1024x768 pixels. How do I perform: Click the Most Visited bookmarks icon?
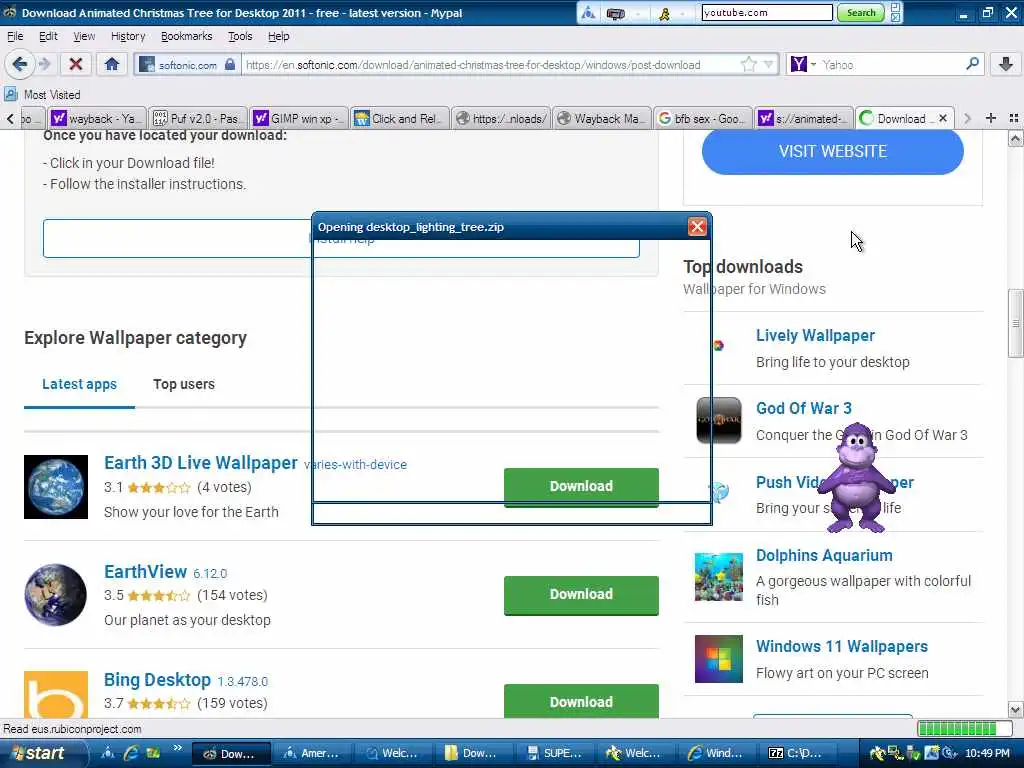click(x=10, y=94)
